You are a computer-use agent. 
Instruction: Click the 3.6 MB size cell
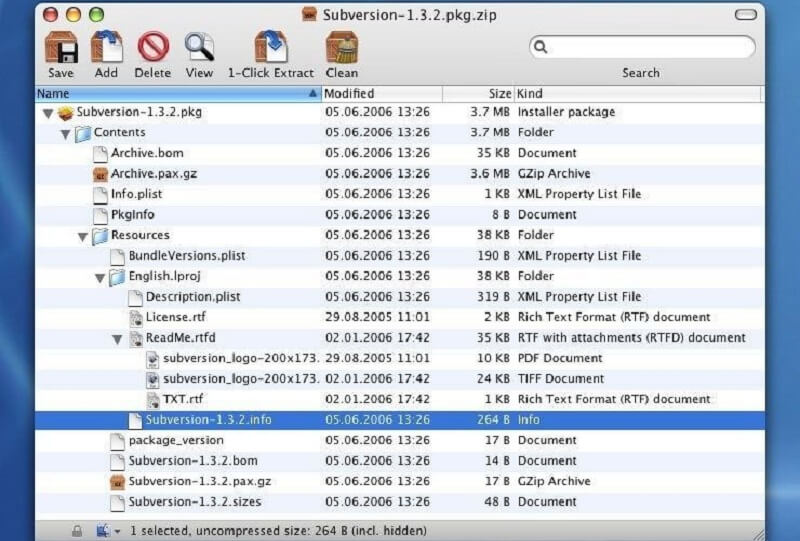(490, 174)
